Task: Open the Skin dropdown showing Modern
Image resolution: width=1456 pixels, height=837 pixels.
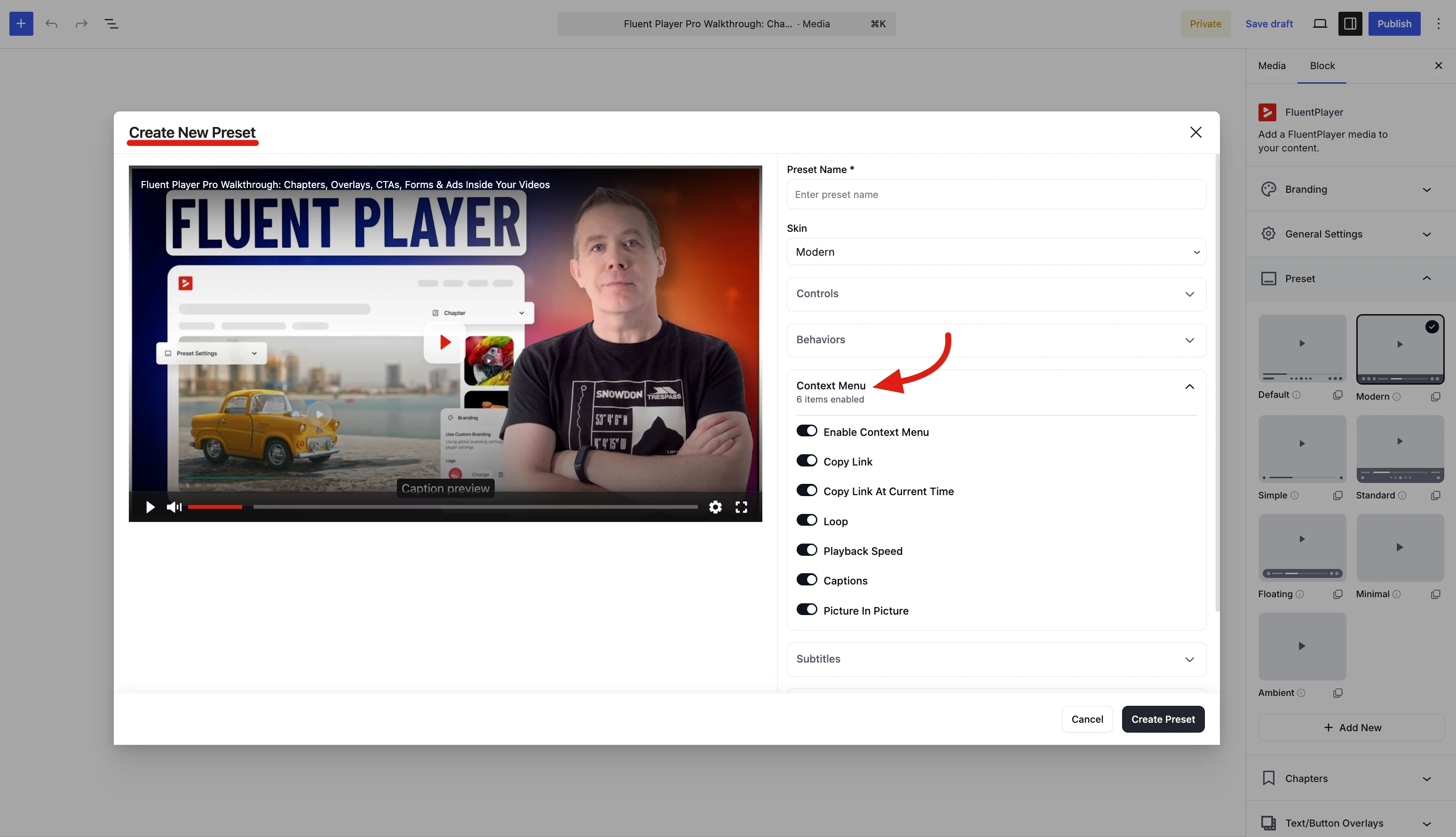Action: [x=996, y=252]
